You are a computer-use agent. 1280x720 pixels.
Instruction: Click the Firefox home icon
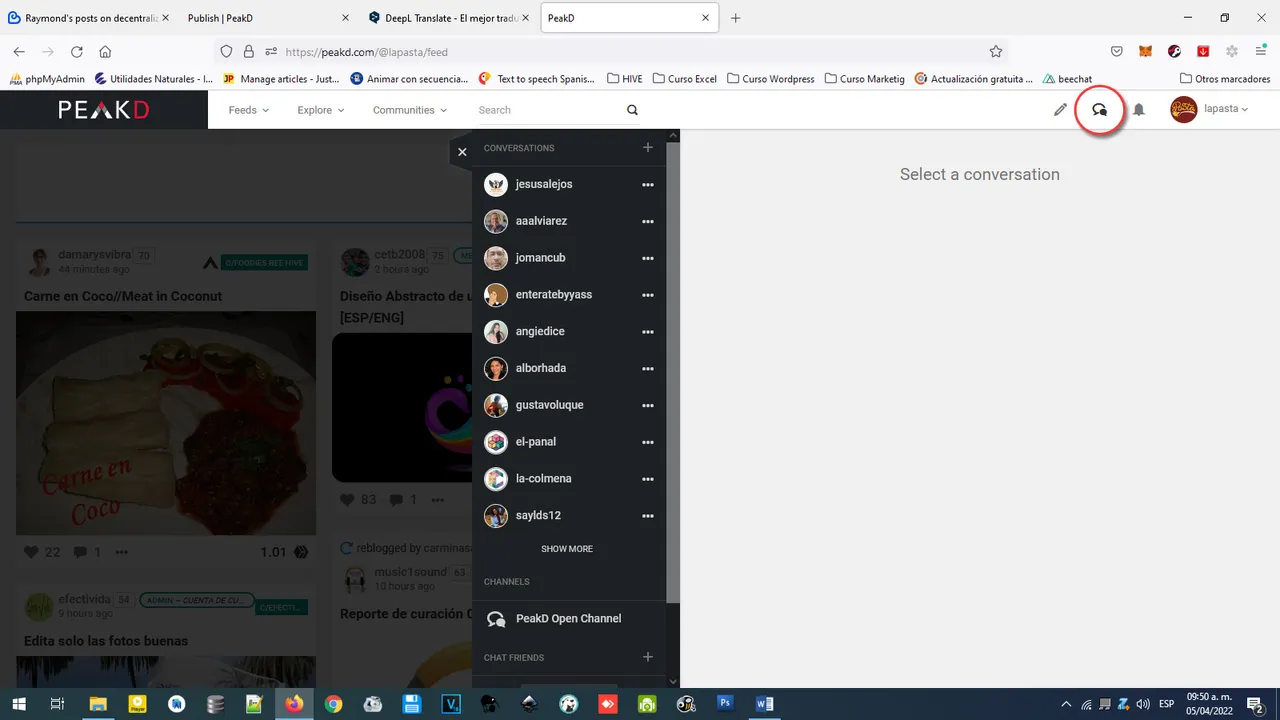pyautogui.click(x=105, y=52)
